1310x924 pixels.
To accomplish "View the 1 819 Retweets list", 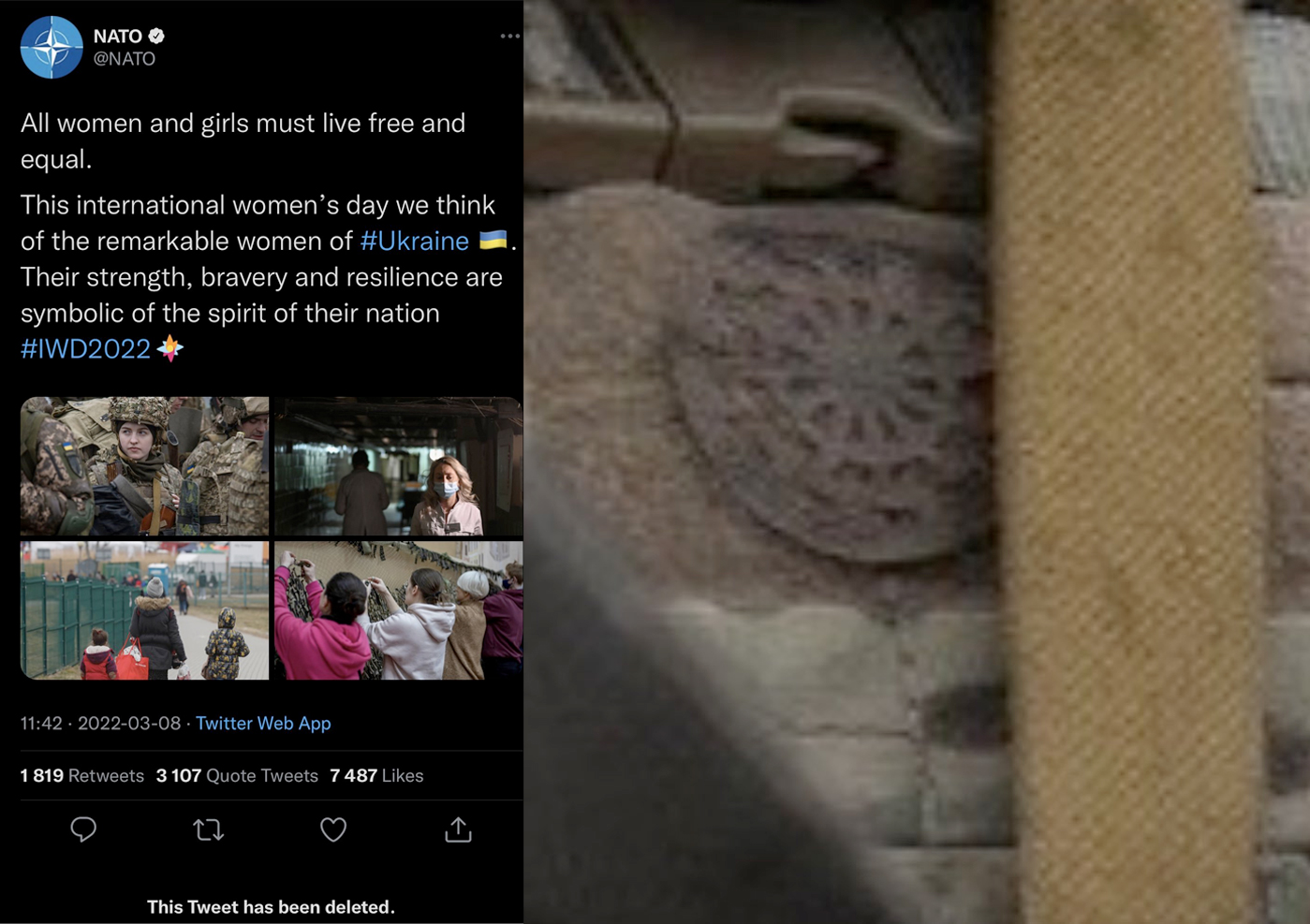I will pyautogui.click(x=82, y=775).
